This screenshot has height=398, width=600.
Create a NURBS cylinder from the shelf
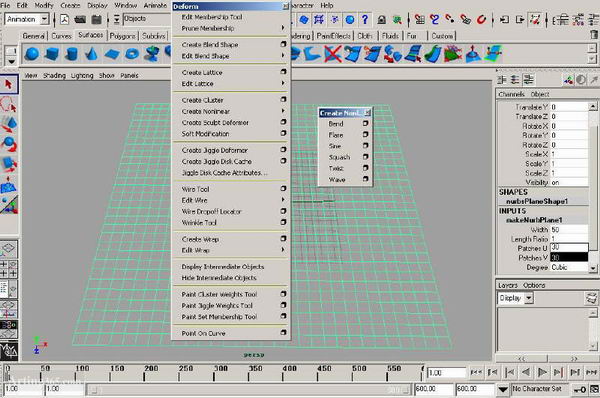(x=71, y=54)
